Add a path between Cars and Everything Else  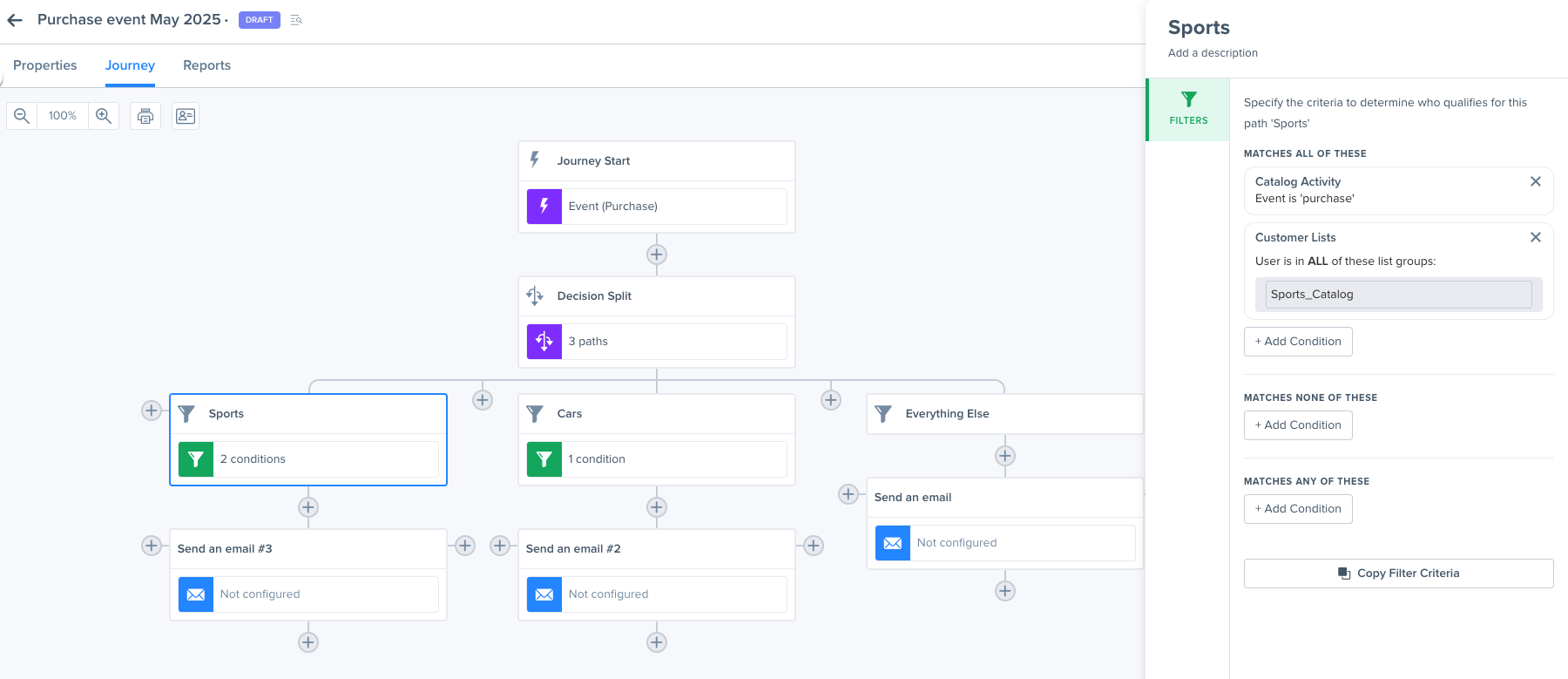click(831, 400)
